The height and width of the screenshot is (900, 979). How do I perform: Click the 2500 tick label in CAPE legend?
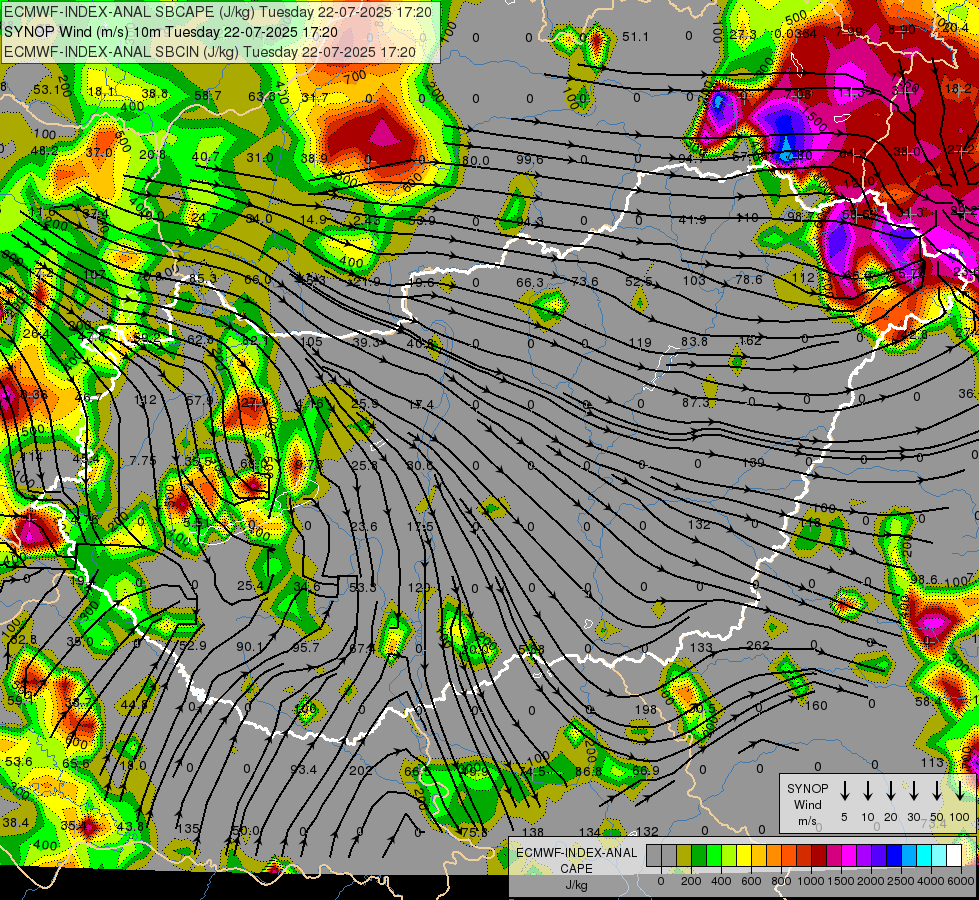click(x=902, y=881)
